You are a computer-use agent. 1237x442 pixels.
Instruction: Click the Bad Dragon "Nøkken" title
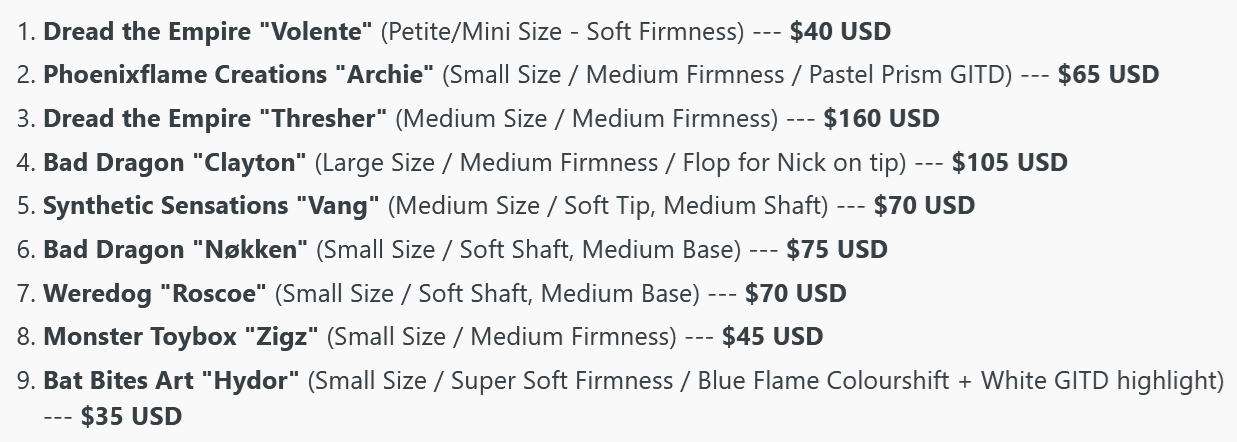pos(175,250)
